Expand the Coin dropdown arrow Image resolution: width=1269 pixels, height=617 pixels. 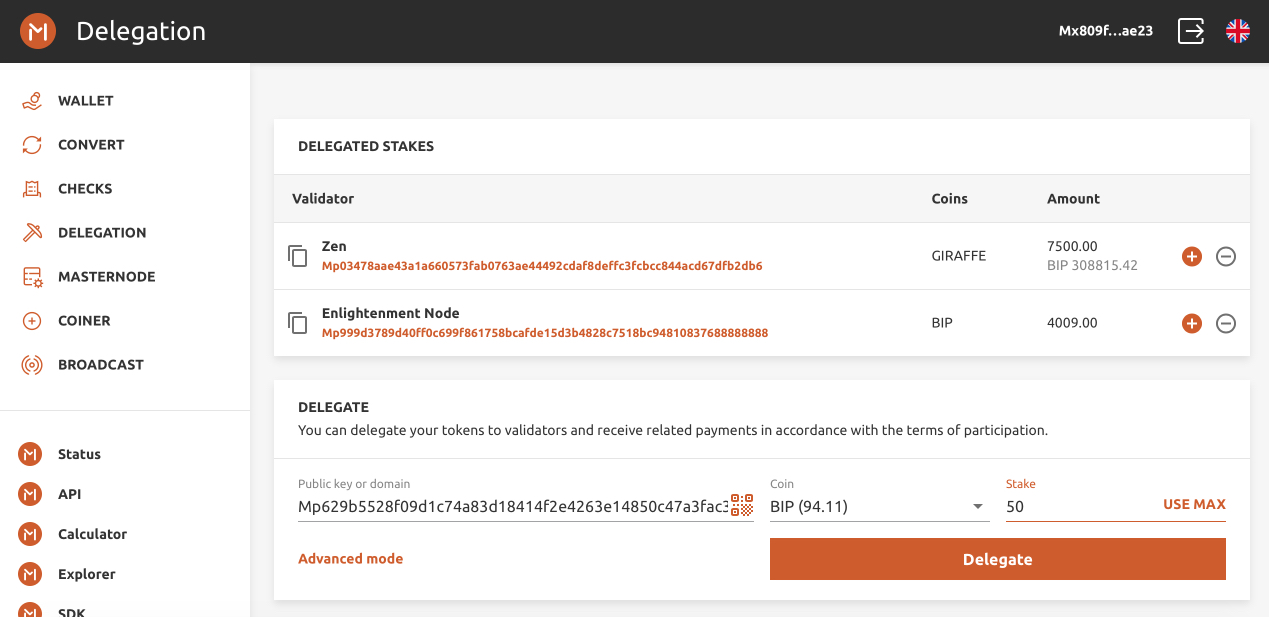978,507
